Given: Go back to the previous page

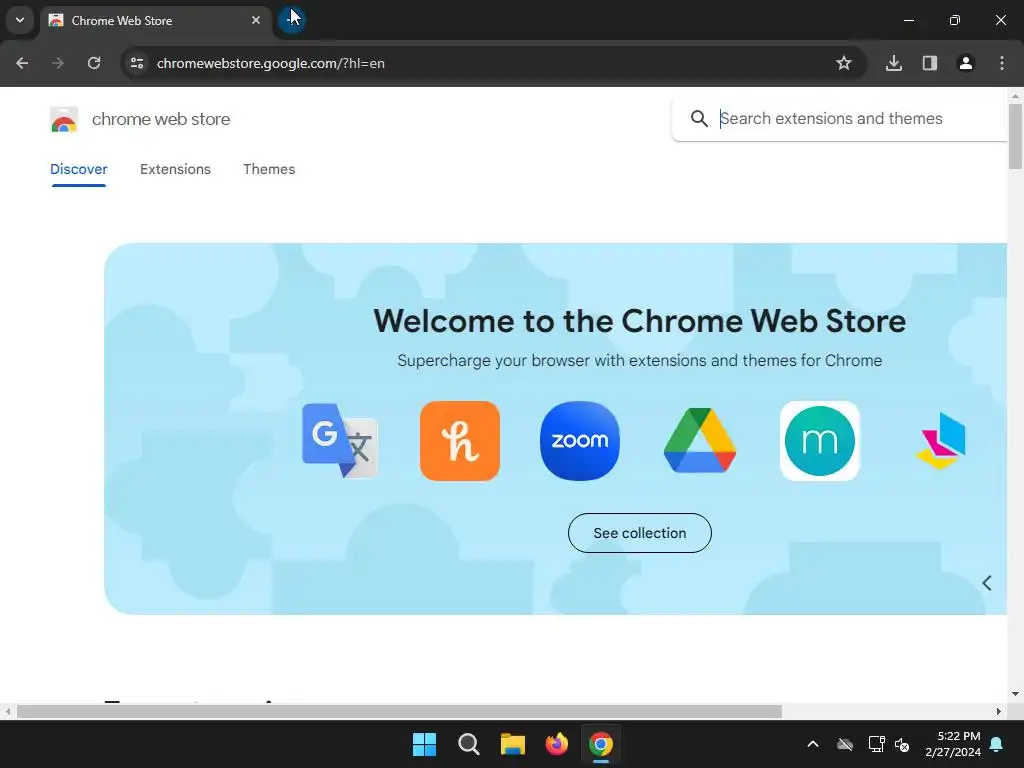Looking at the screenshot, I should [22, 63].
